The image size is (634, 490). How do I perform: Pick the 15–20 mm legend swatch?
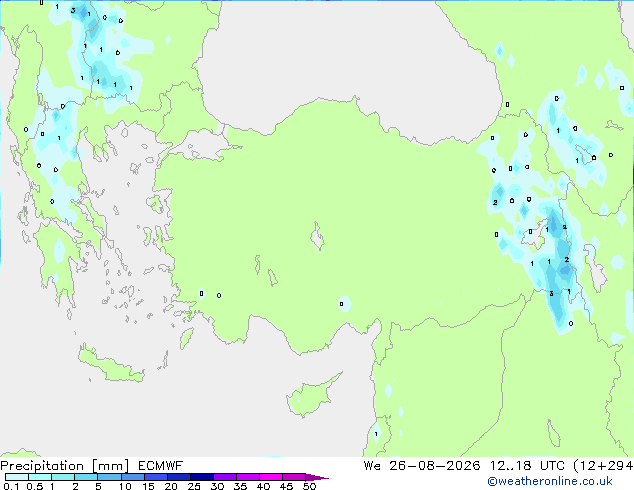[155, 477]
